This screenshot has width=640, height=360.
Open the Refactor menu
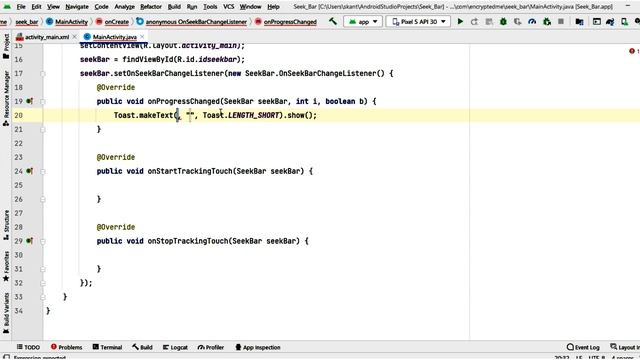[x=151, y=7]
